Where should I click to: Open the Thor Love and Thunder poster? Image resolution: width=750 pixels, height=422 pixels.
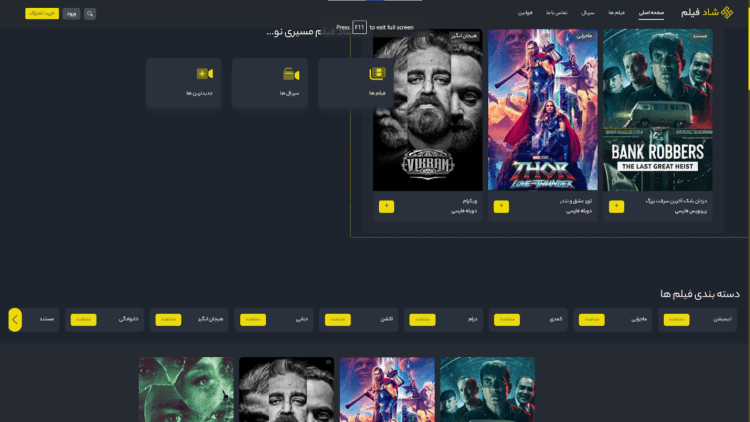[543, 110]
